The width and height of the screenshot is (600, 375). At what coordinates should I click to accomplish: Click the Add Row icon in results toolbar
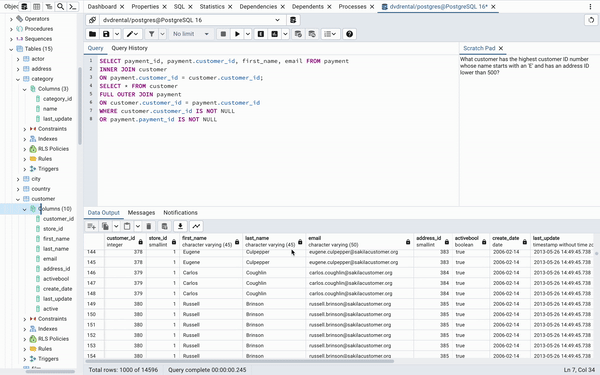[91, 226]
